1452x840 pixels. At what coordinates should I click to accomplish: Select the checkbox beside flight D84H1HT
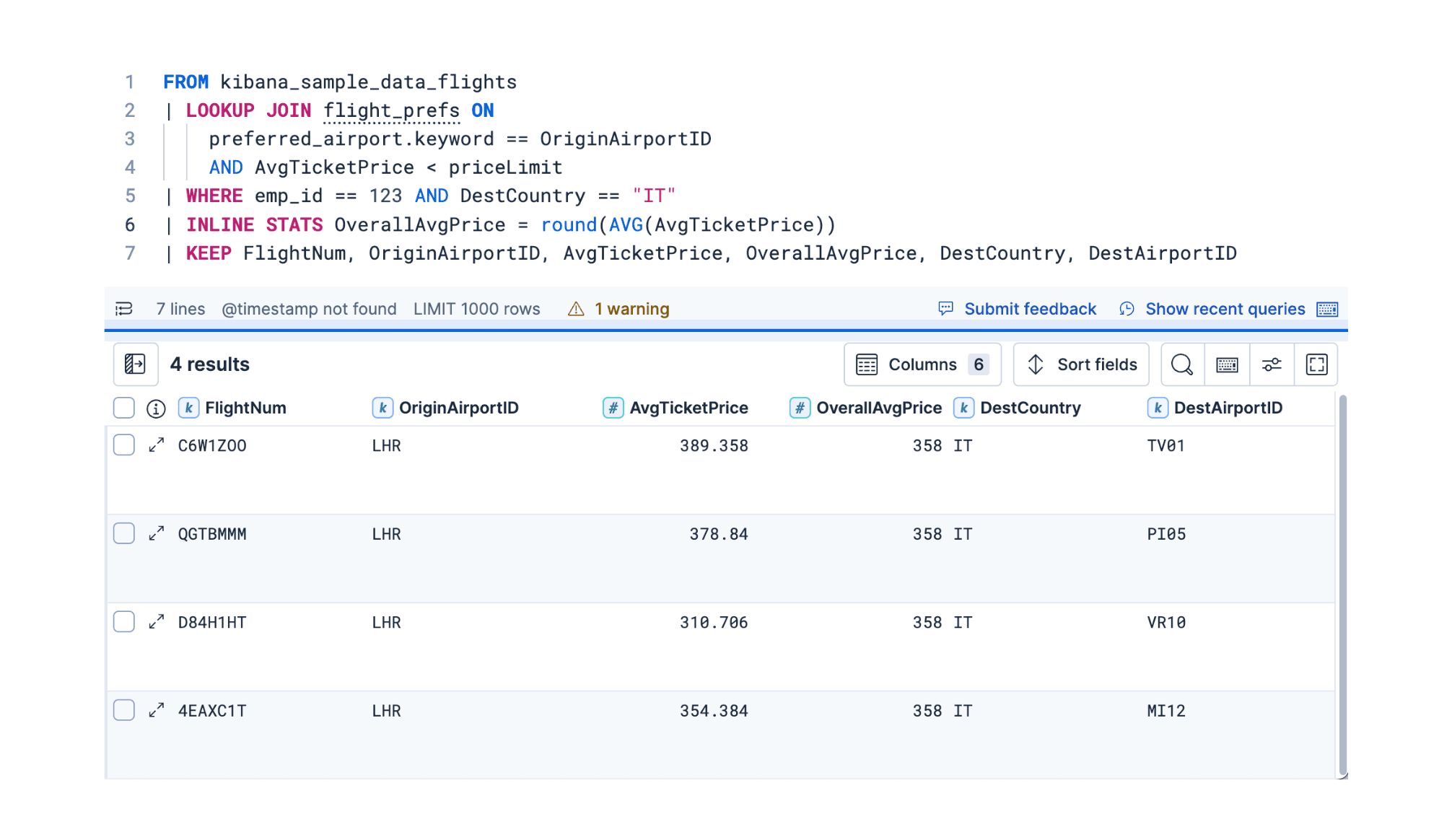[x=123, y=621]
